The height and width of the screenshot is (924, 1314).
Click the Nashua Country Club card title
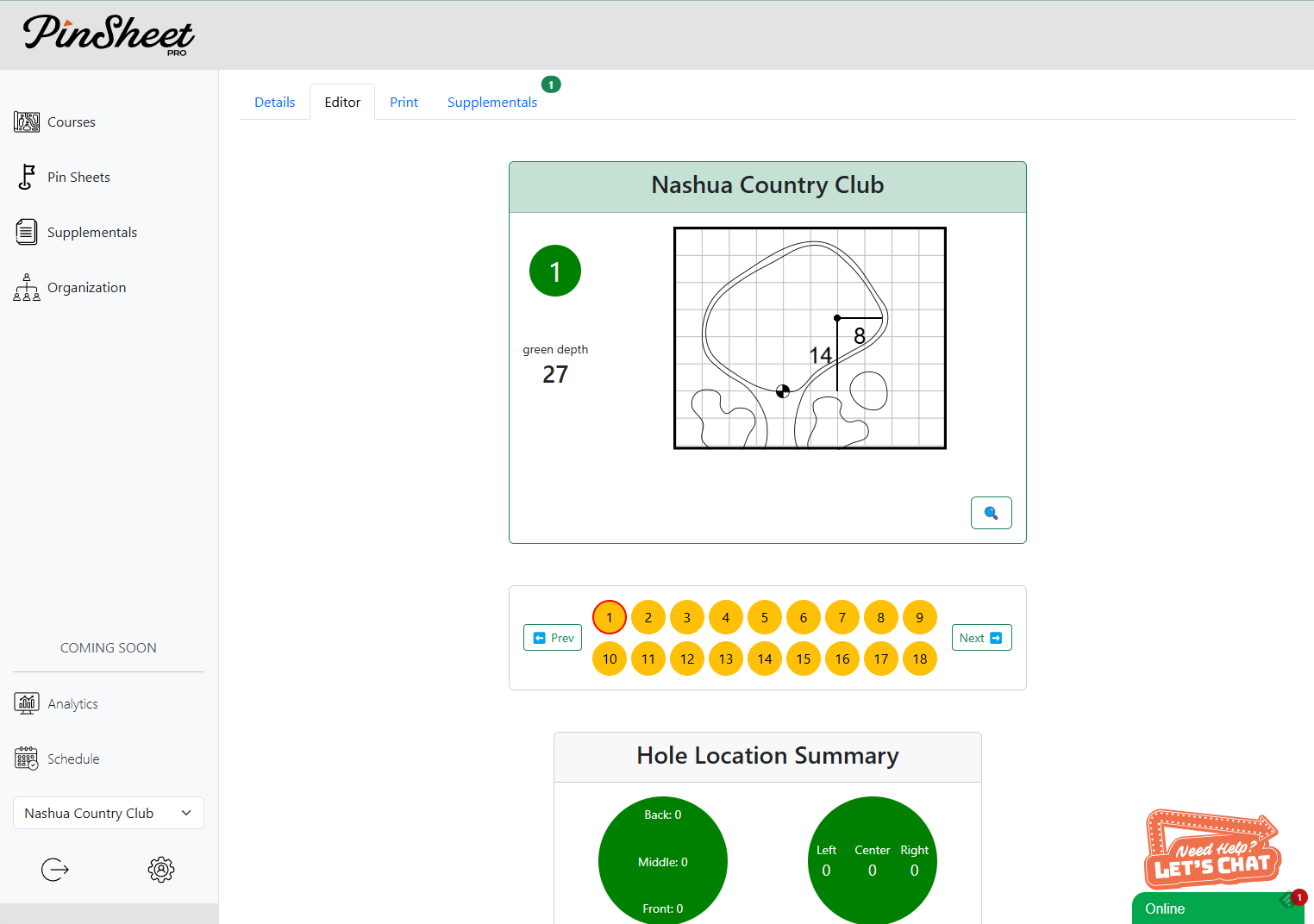[x=767, y=184]
